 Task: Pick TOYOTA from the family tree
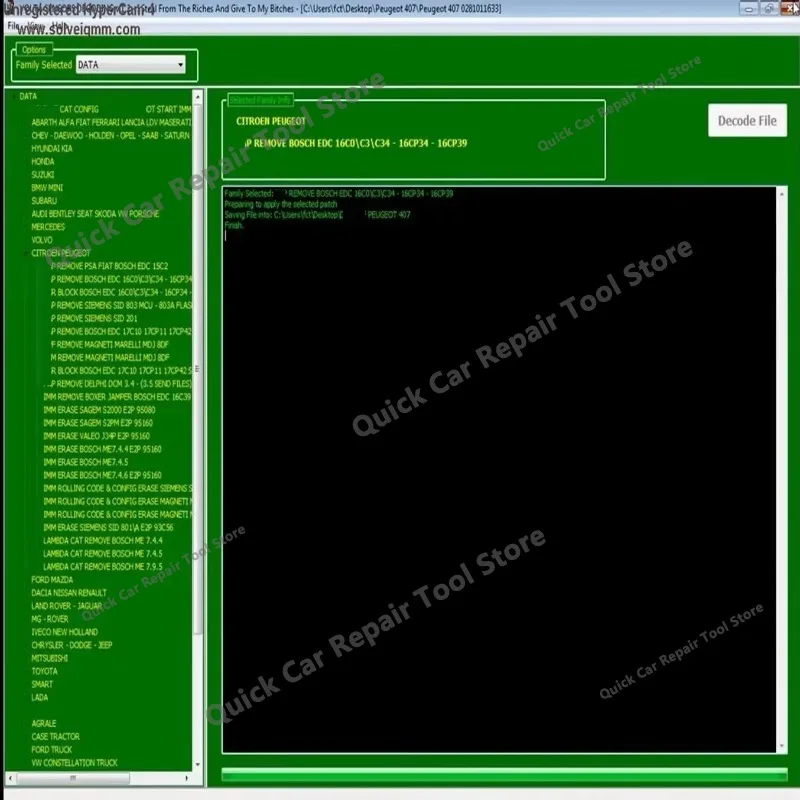(x=44, y=671)
